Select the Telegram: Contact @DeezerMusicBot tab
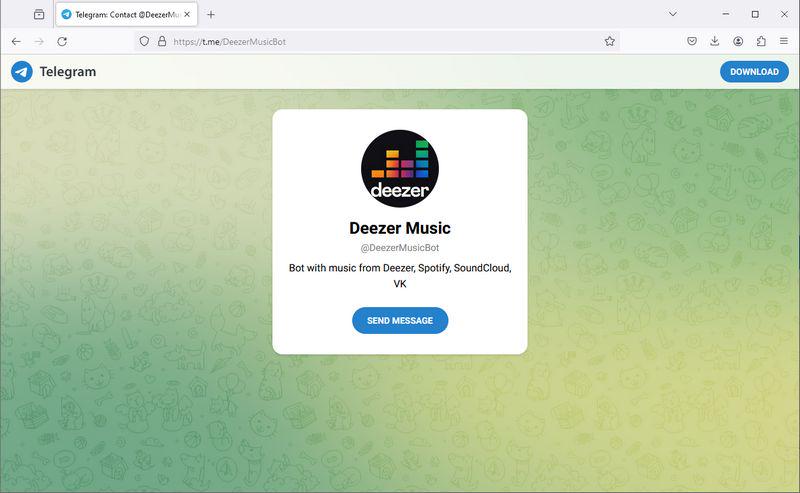800x493 pixels. click(x=126, y=14)
